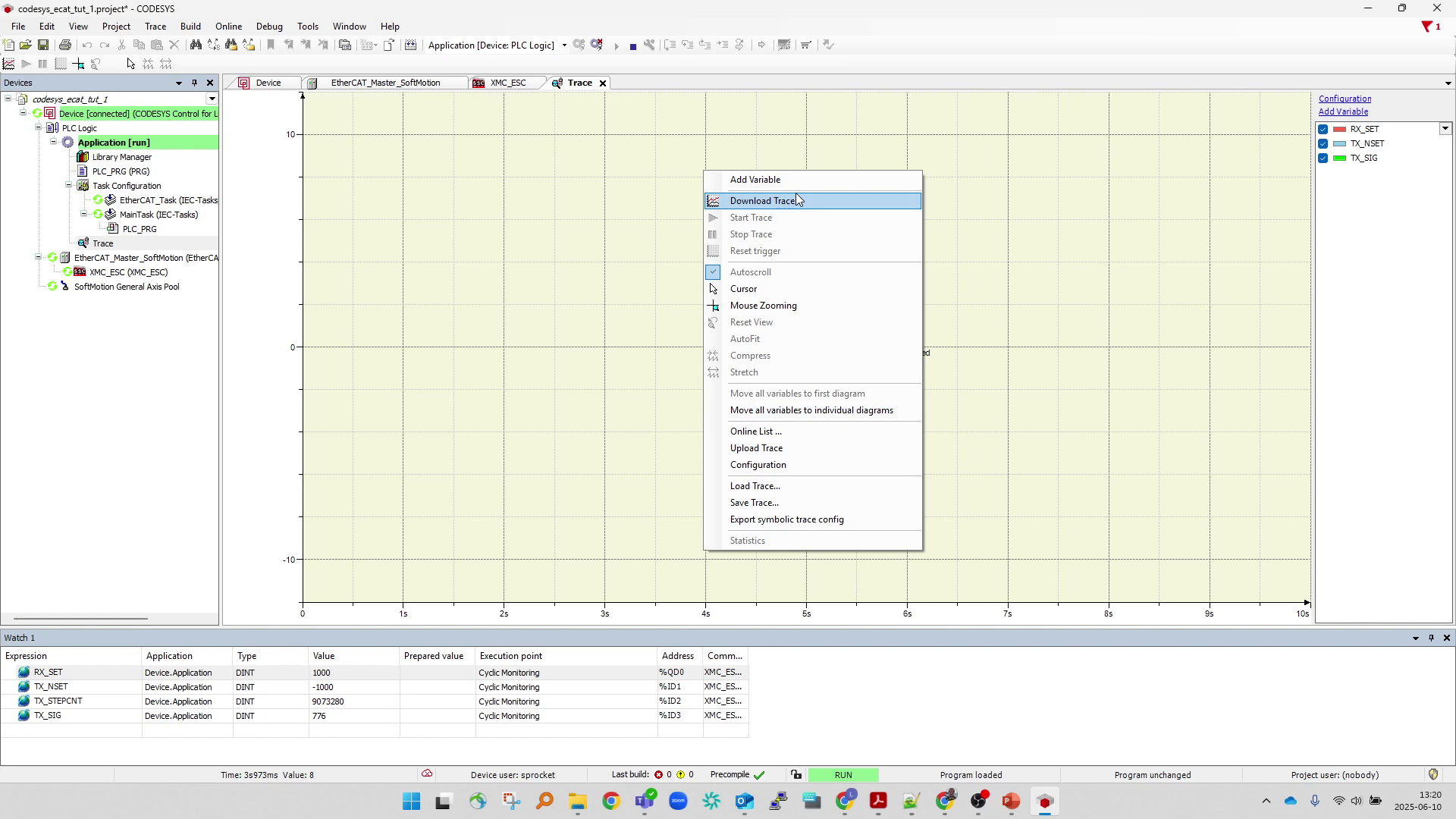This screenshot has height=819, width=1456.
Task: Click the Add Variable link
Action: (1343, 112)
